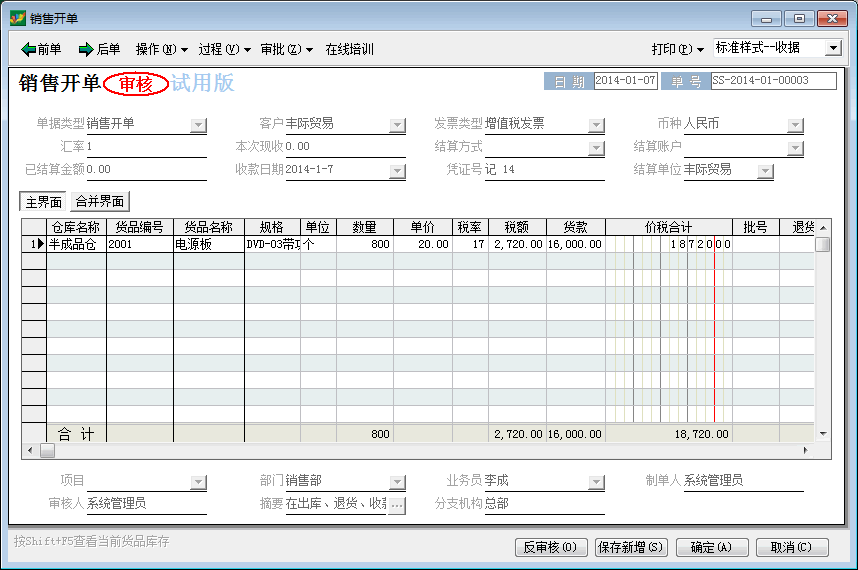Minimize the 销售开单 window

(x=766, y=19)
